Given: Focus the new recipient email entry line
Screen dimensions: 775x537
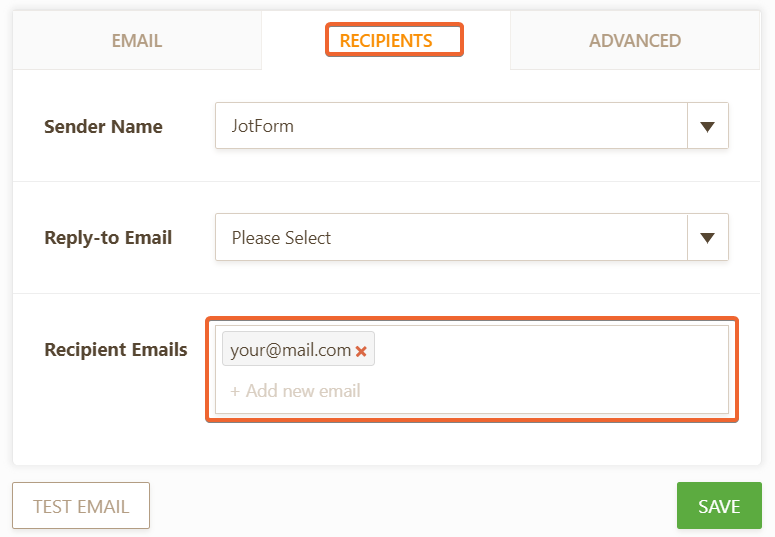Looking at the screenshot, I should [x=400, y=391].
